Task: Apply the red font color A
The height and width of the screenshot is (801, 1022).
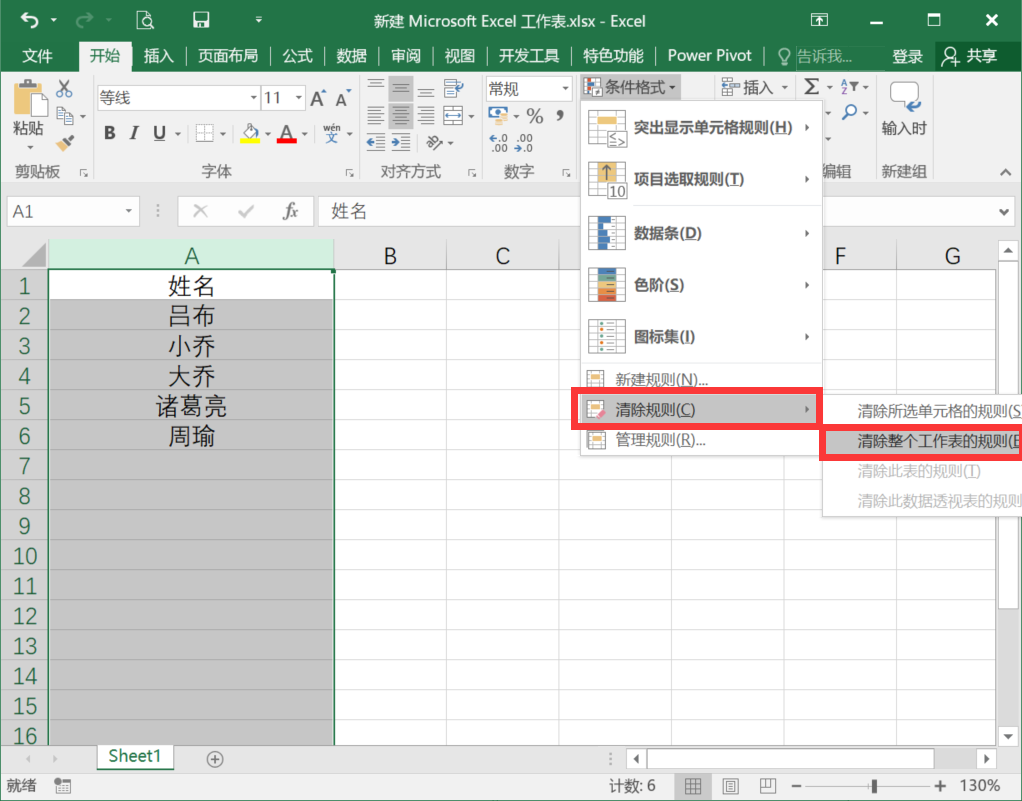Action: [287, 134]
